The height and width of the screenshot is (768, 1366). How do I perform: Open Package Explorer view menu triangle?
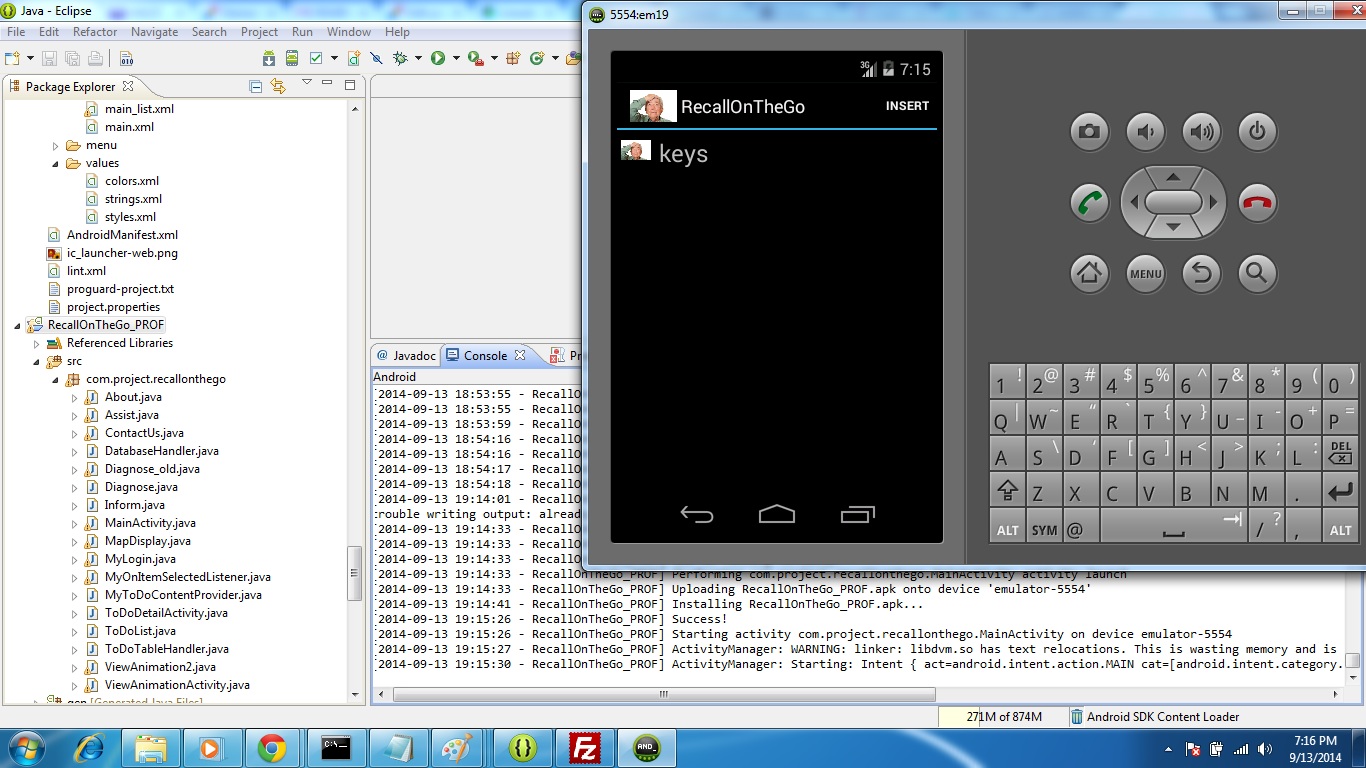[x=307, y=82]
